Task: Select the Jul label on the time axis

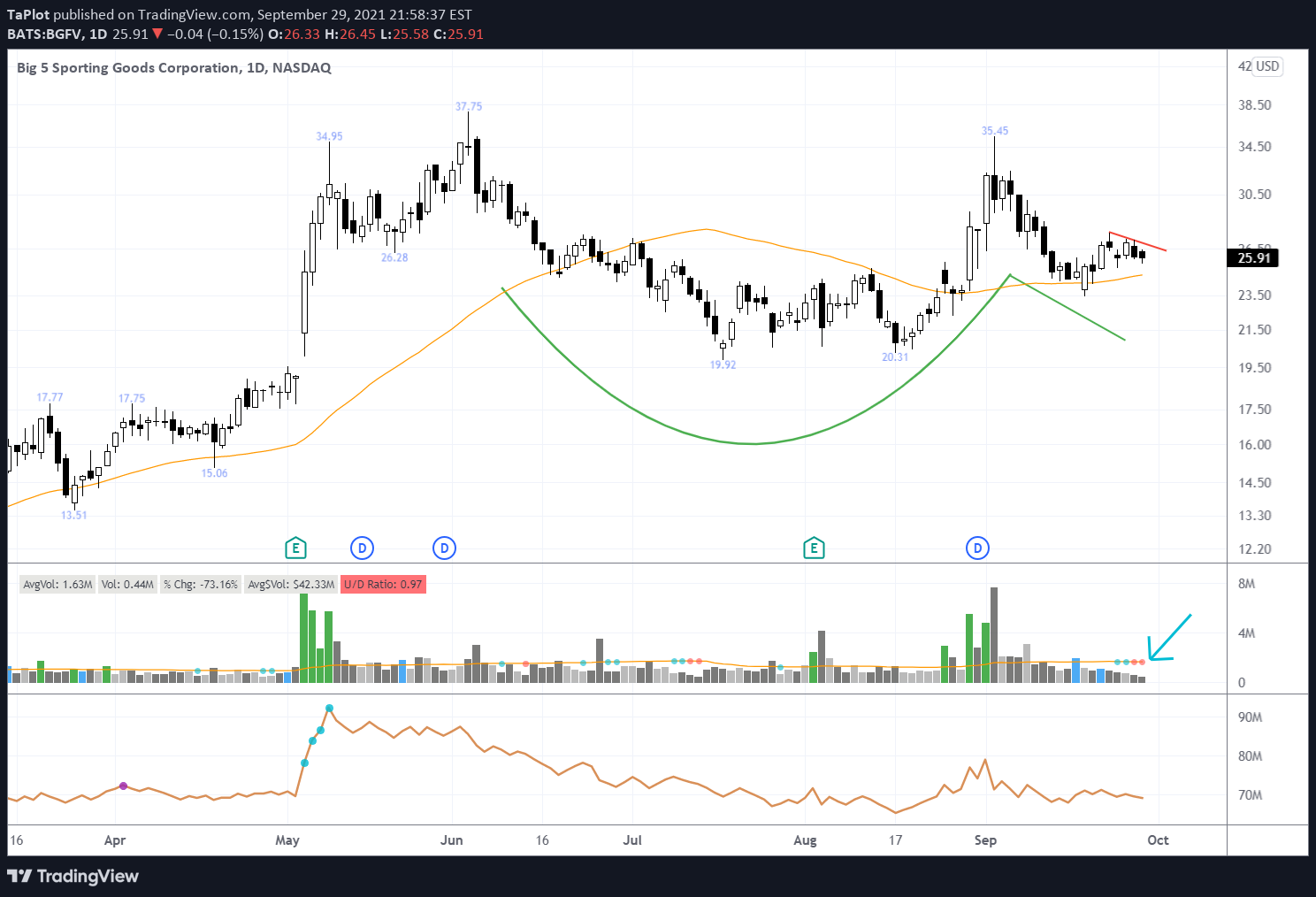Action: coord(632,840)
